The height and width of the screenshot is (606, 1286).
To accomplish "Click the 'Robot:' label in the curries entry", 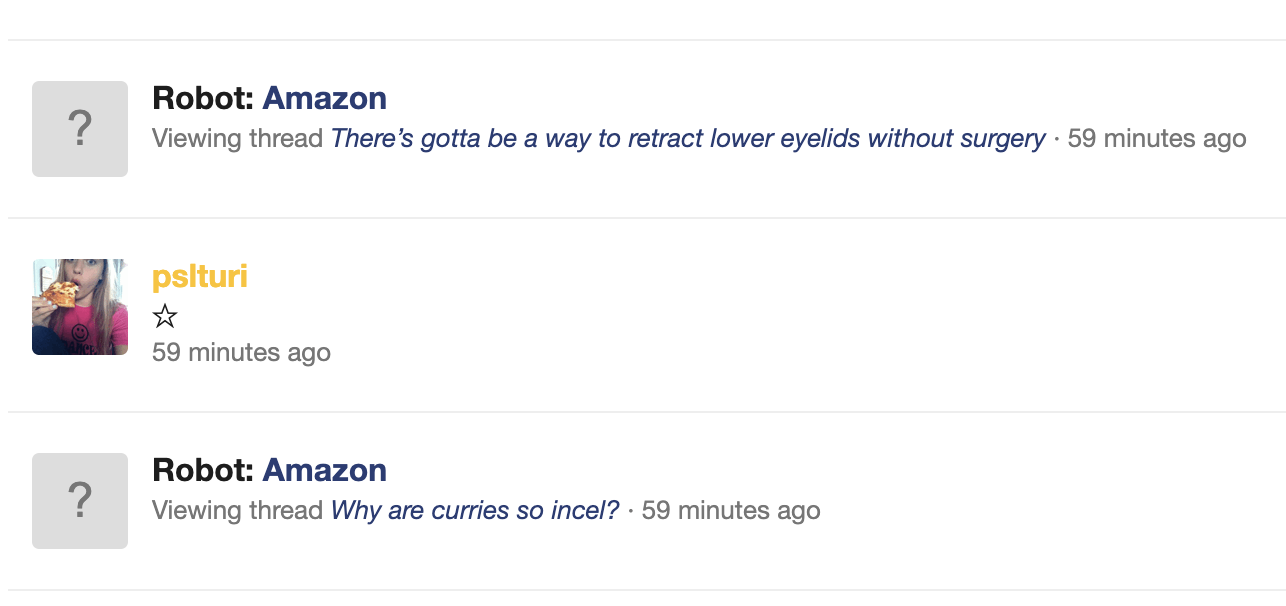I will (x=203, y=470).
